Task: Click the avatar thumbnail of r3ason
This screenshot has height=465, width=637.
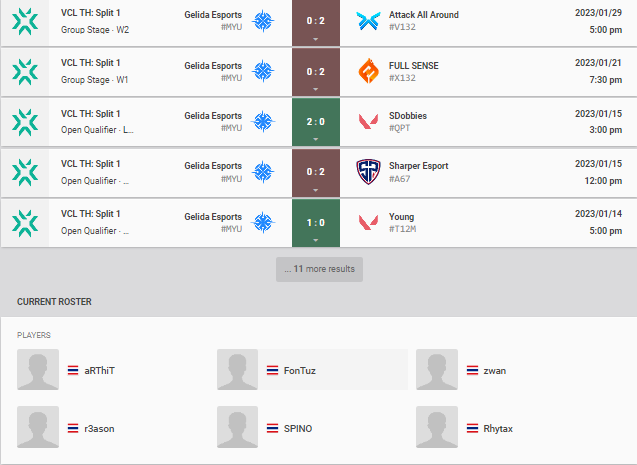Action: 38,427
